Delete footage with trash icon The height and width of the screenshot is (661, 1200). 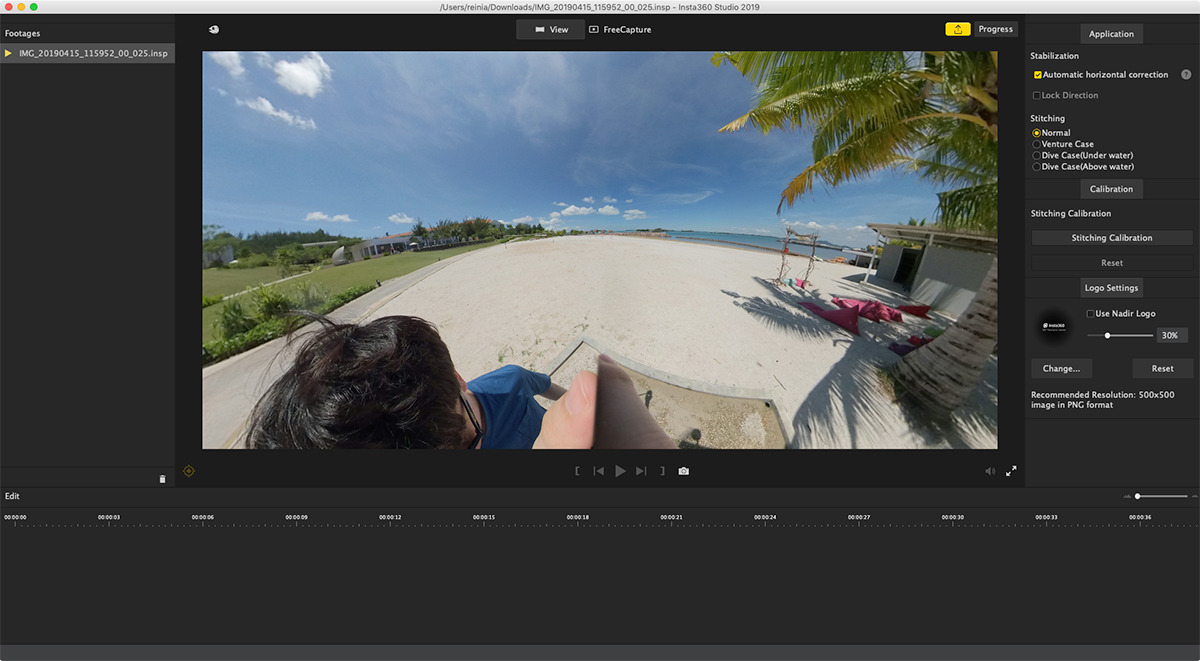[163, 479]
